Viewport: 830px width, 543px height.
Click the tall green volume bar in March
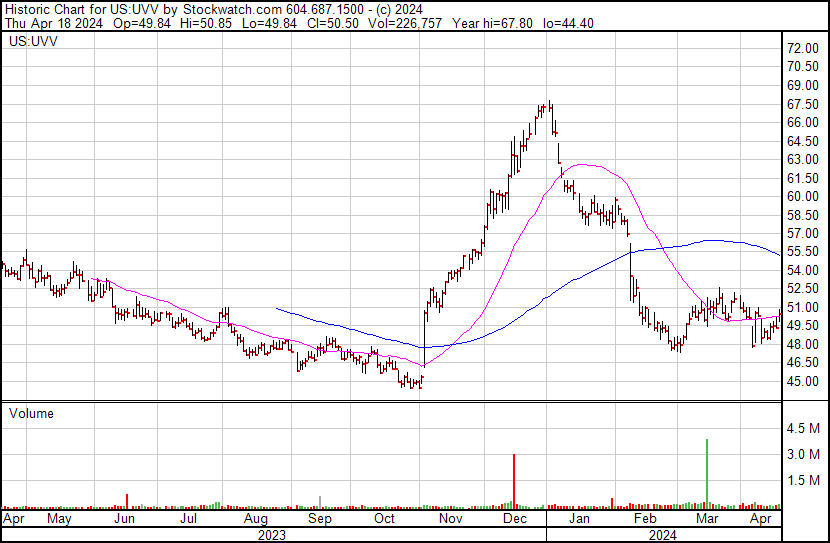click(708, 470)
